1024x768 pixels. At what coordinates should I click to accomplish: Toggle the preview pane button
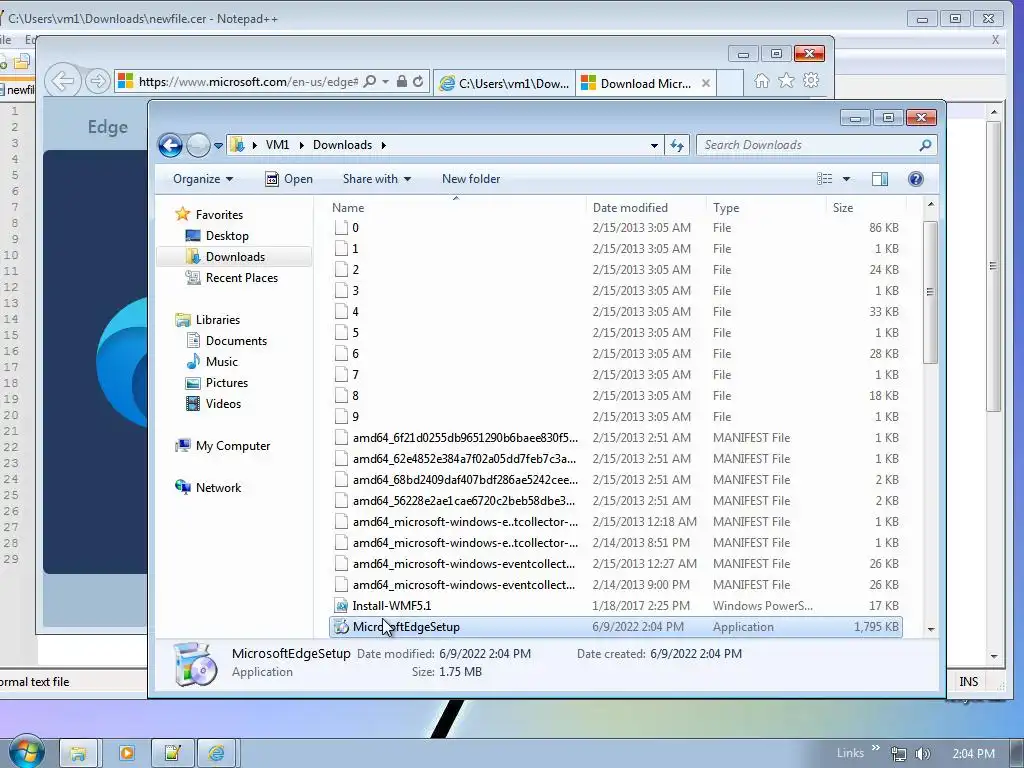[x=880, y=179]
